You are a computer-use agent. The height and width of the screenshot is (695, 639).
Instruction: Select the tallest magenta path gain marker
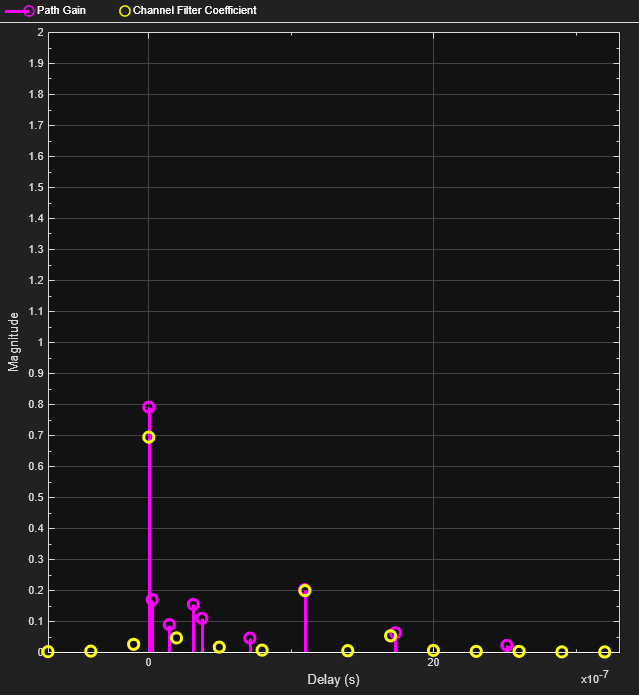tap(149, 407)
